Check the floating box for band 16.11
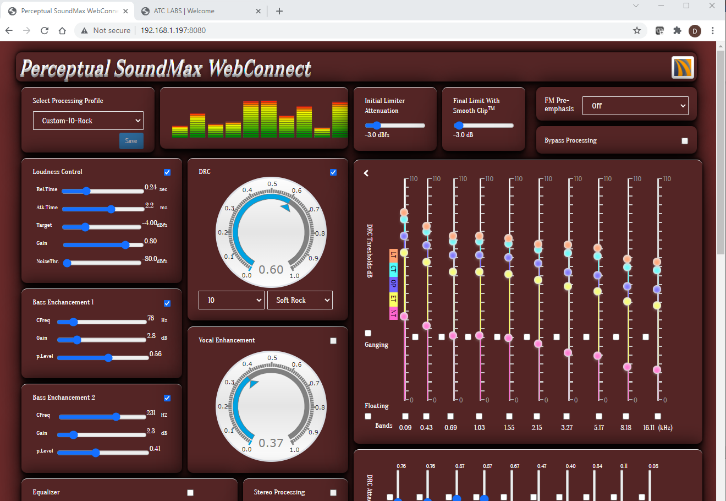 657,416
